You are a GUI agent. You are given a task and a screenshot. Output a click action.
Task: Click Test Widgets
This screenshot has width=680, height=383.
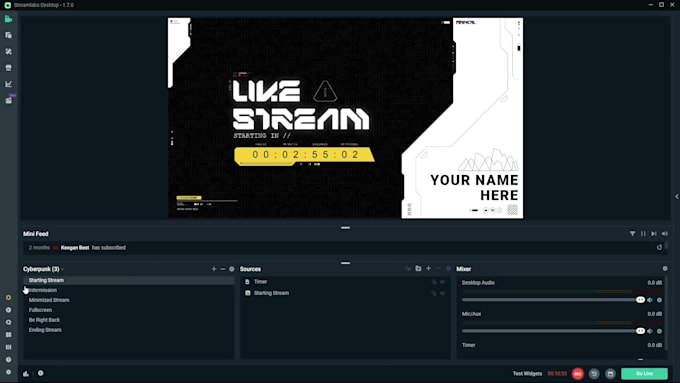coord(527,373)
